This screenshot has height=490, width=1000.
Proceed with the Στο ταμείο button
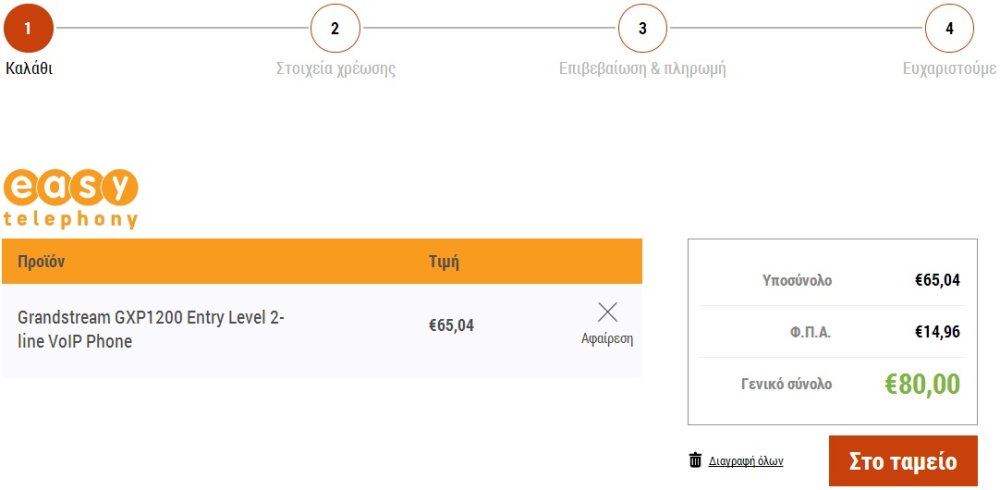point(903,461)
